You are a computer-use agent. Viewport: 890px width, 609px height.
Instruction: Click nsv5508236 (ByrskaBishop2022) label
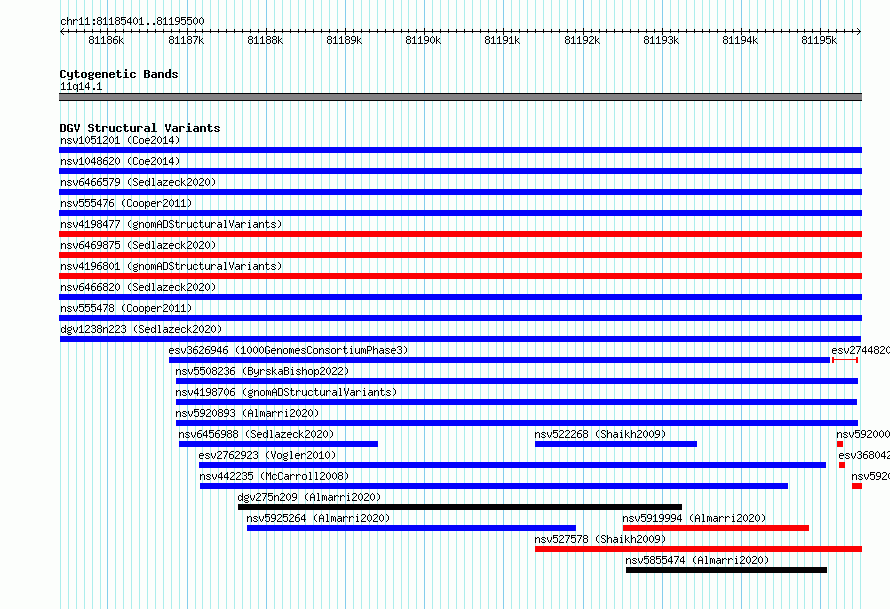(262, 371)
